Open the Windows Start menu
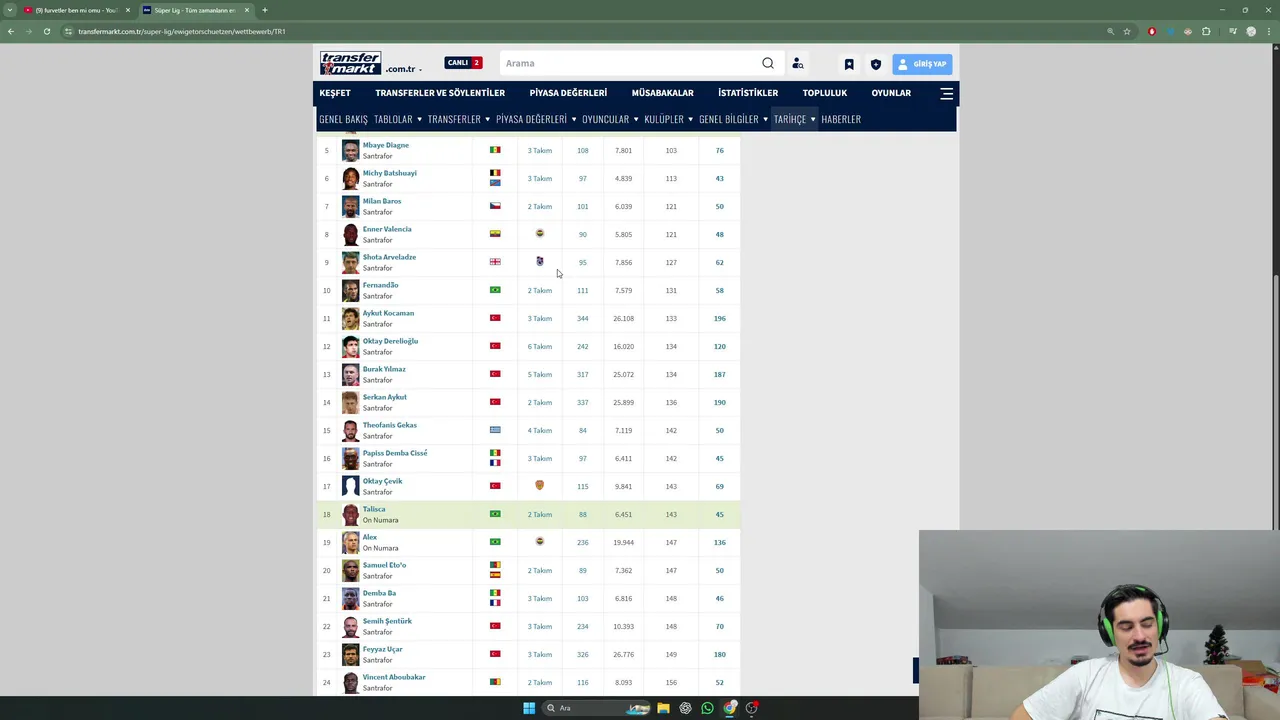 529,708
